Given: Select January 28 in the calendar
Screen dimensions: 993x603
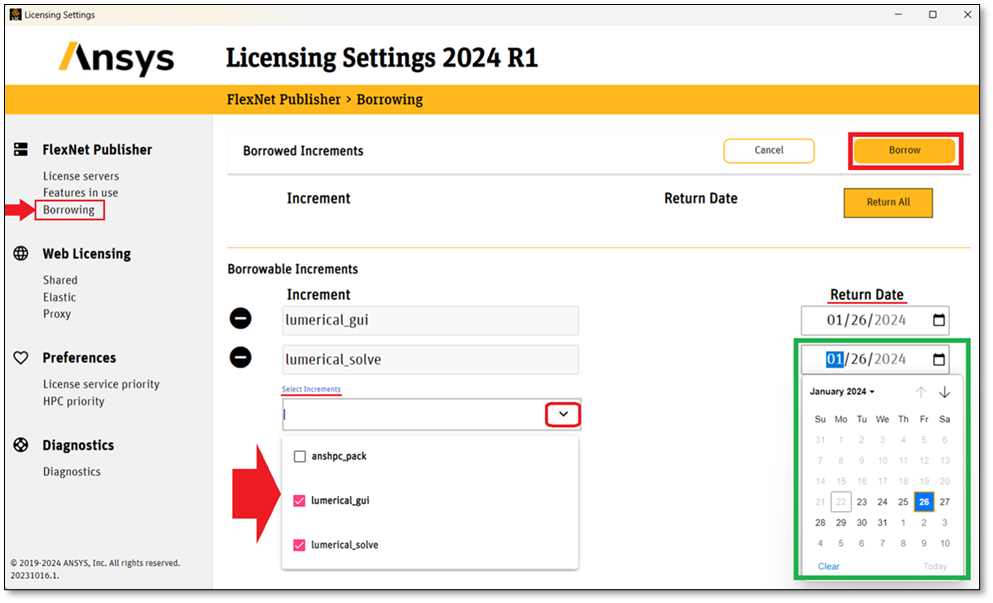Looking at the screenshot, I should pyautogui.click(x=820, y=523).
